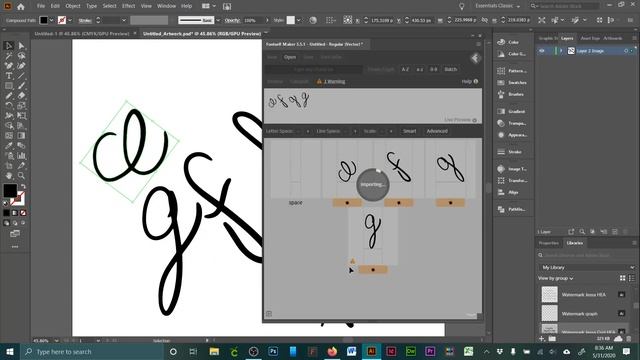Image resolution: width=640 pixels, height=360 pixels.
Task: Switch to the Layers tab
Action: (567, 38)
